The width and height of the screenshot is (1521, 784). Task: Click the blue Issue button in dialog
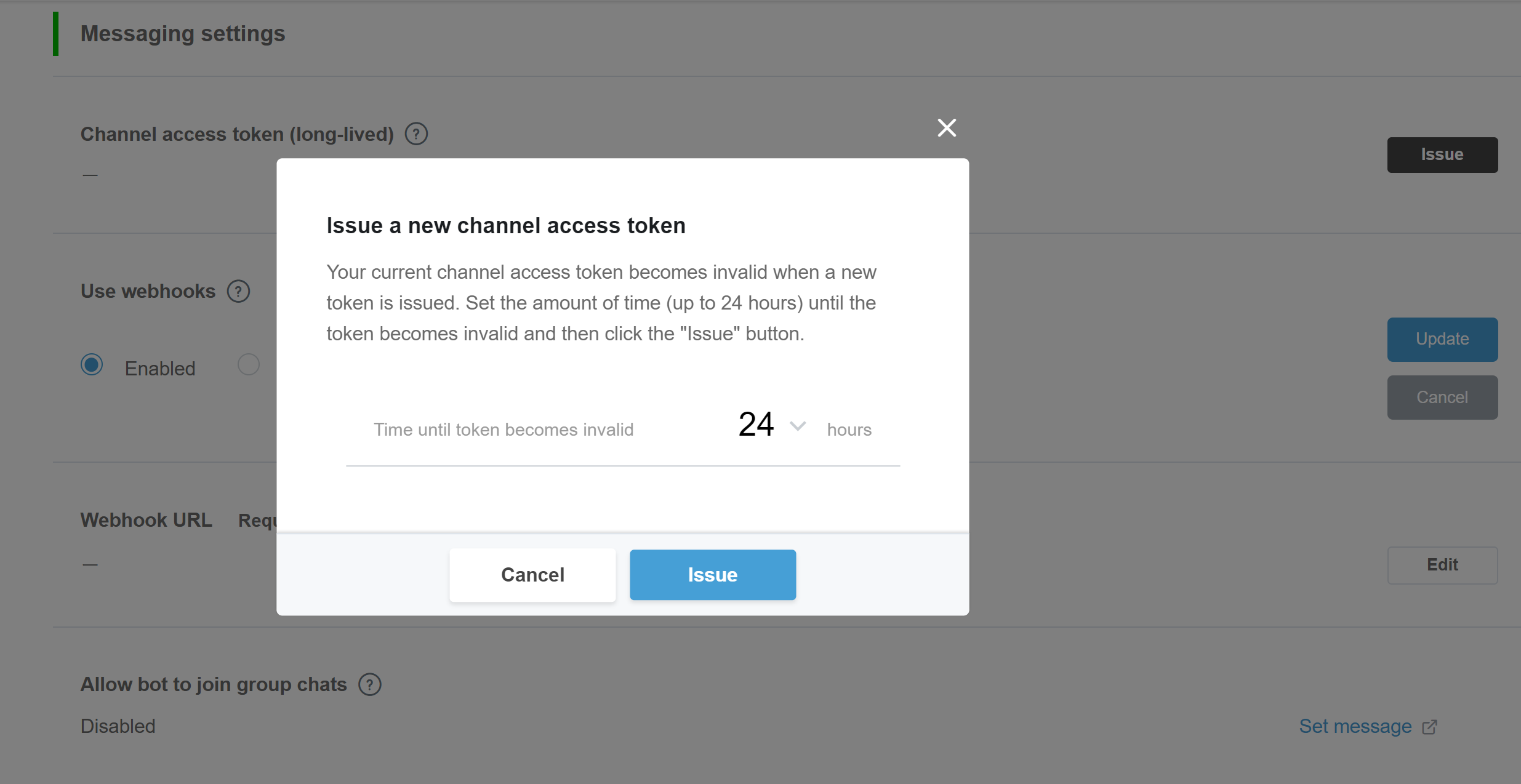(x=713, y=575)
